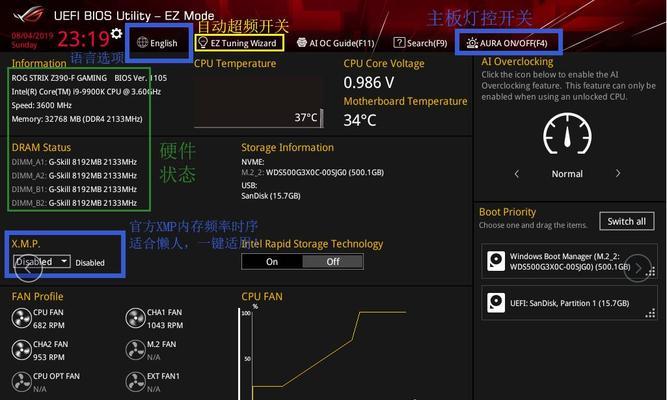Click drag handle of UEFI SanDisk entry
This screenshot has width=667, height=400.
pos(650,313)
